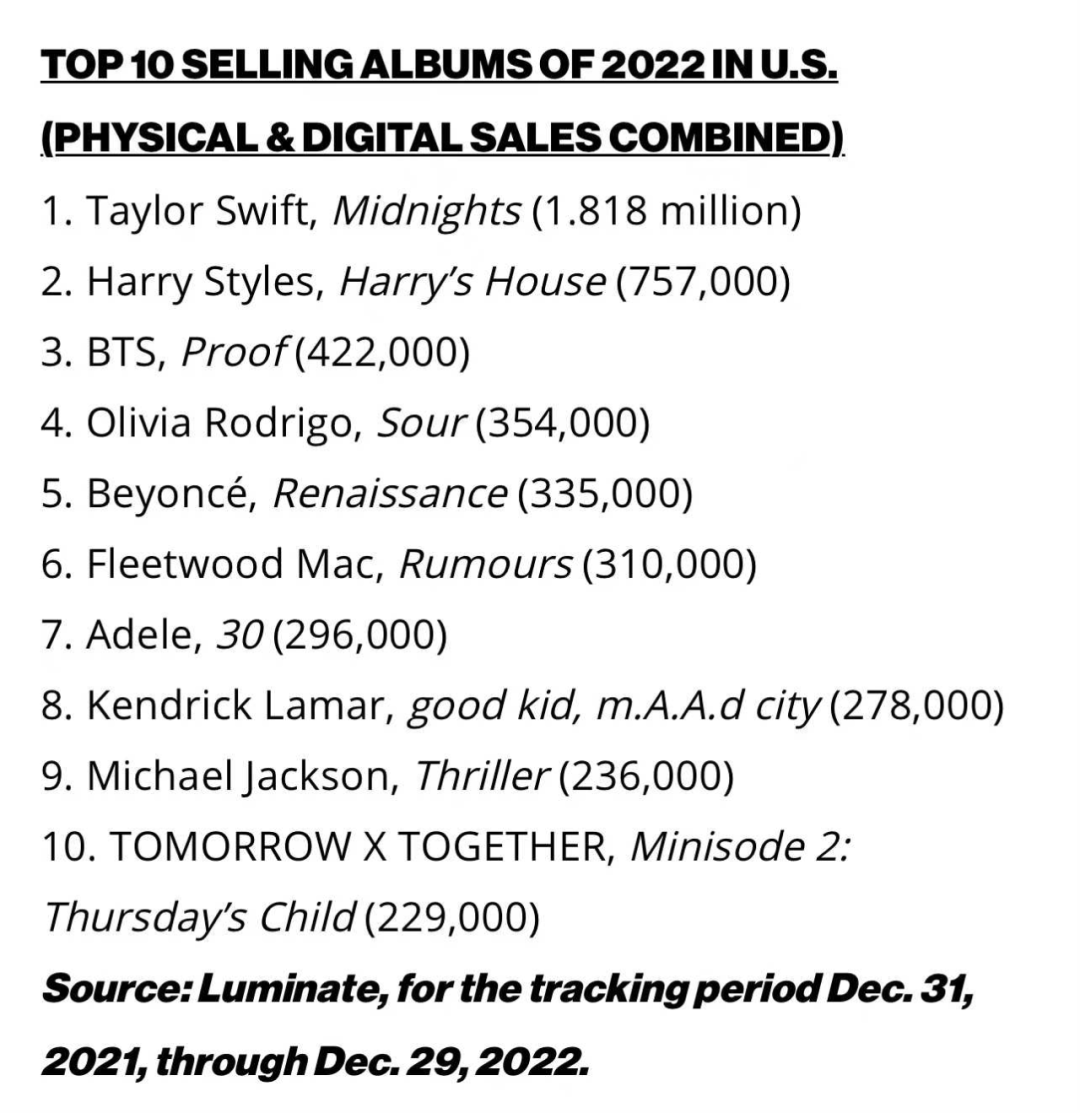The image size is (1080, 1113).
Task: Click the BTS Proof list entry
Action: click(x=255, y=353)
